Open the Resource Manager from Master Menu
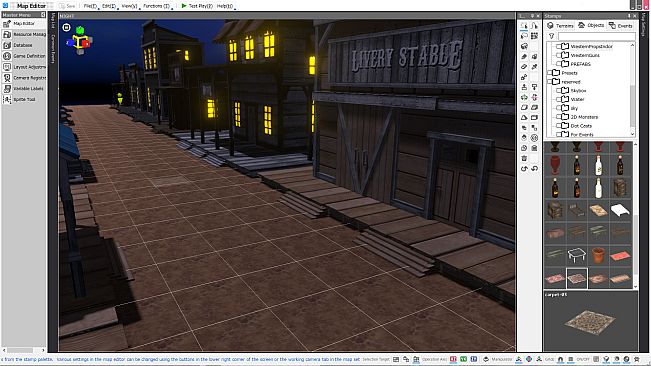This screenshot has height=366, width=651. coord(24,34)
